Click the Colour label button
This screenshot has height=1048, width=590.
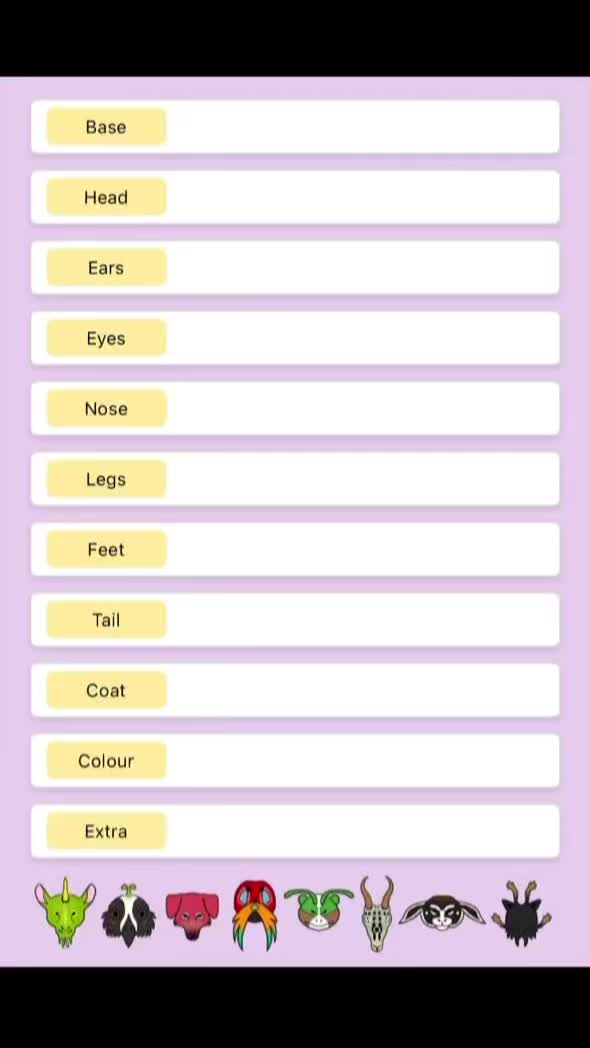[106, 761]
